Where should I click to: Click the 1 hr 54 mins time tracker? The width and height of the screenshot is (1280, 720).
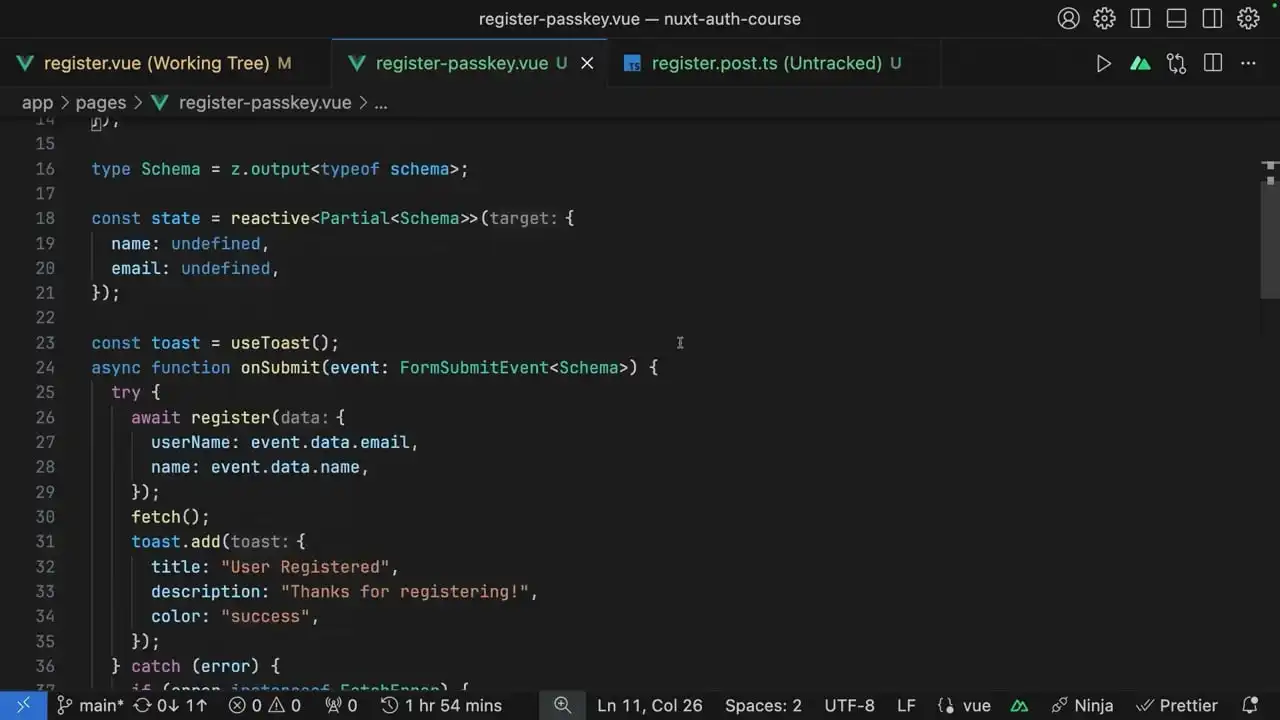point(442,705)
